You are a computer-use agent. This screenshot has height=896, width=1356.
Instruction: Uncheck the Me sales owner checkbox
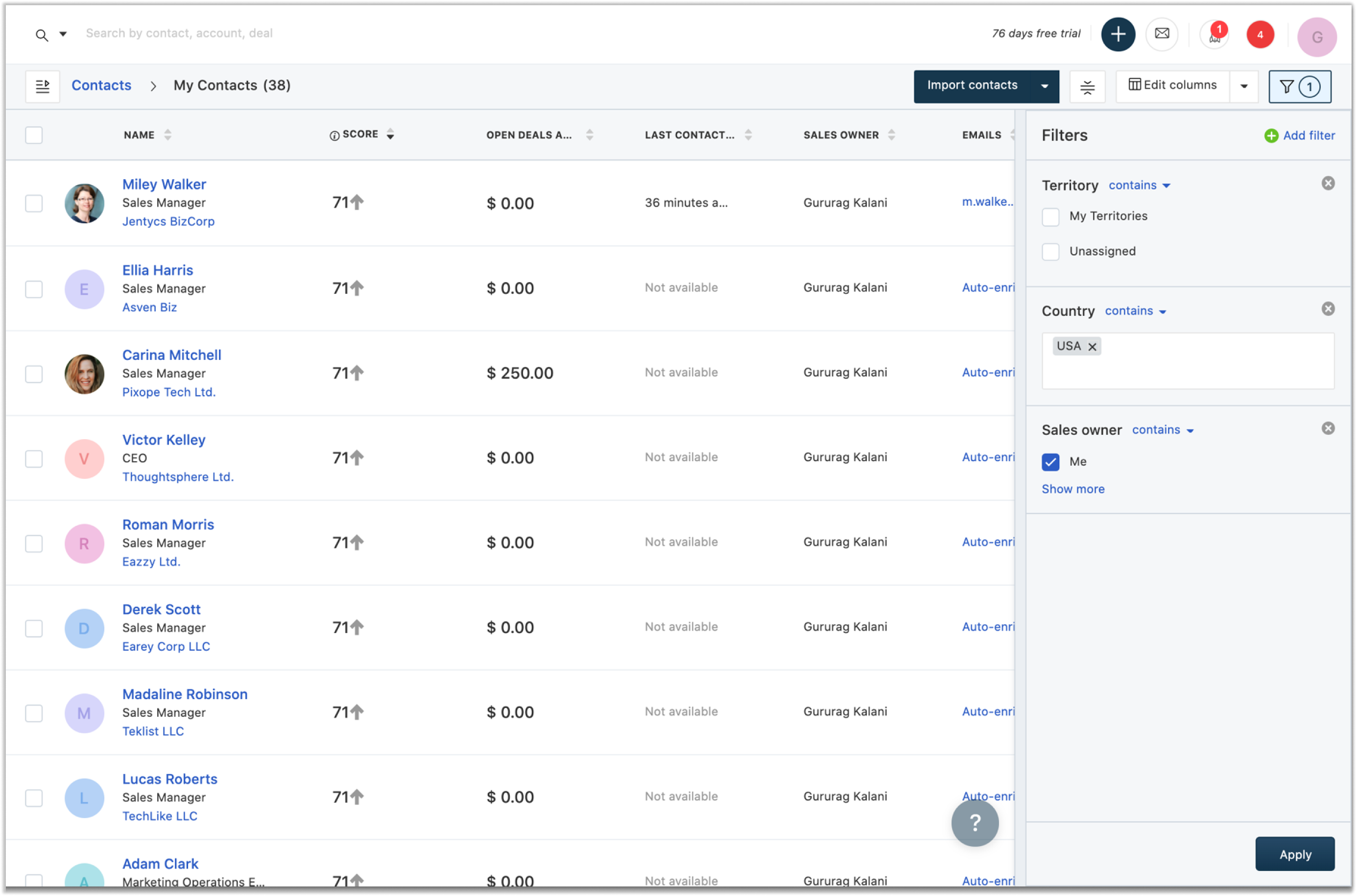[x=1050, y=462]
